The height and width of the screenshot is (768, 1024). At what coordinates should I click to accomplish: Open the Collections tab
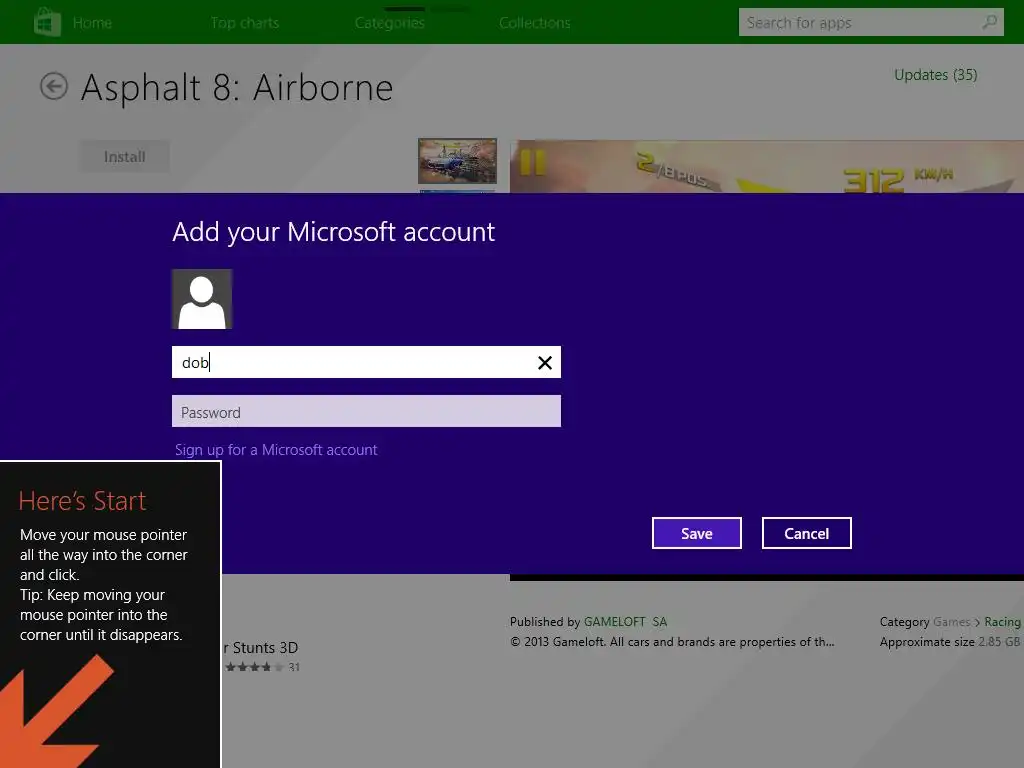click(535, 23)
